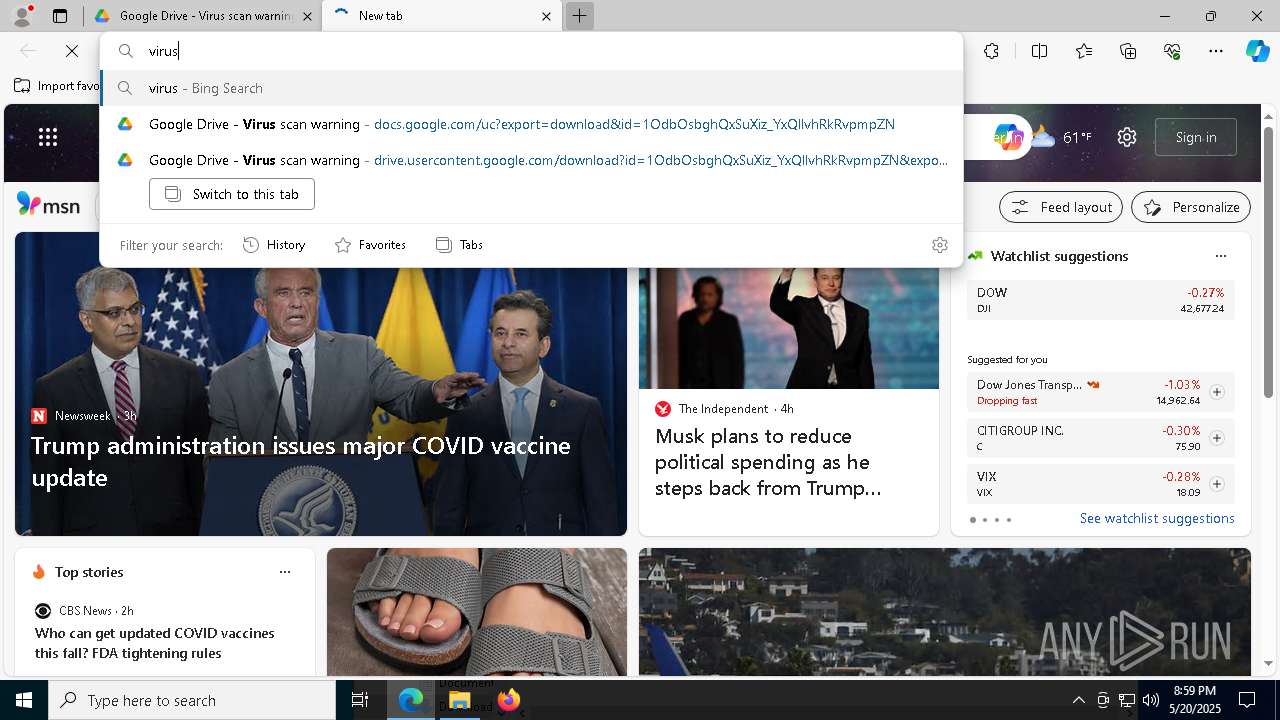Click the taskbar search box

(192, 700)
